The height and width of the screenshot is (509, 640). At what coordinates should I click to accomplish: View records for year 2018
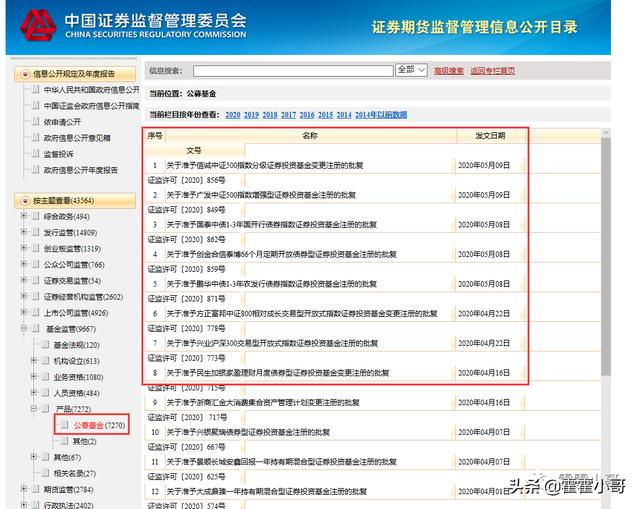(x=270, y=115)
